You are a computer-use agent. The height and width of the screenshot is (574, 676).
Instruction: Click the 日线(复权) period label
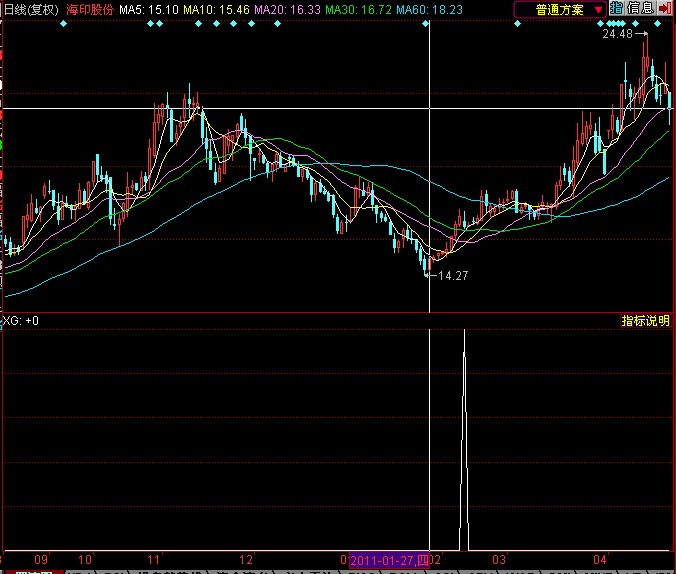(29, 9)
